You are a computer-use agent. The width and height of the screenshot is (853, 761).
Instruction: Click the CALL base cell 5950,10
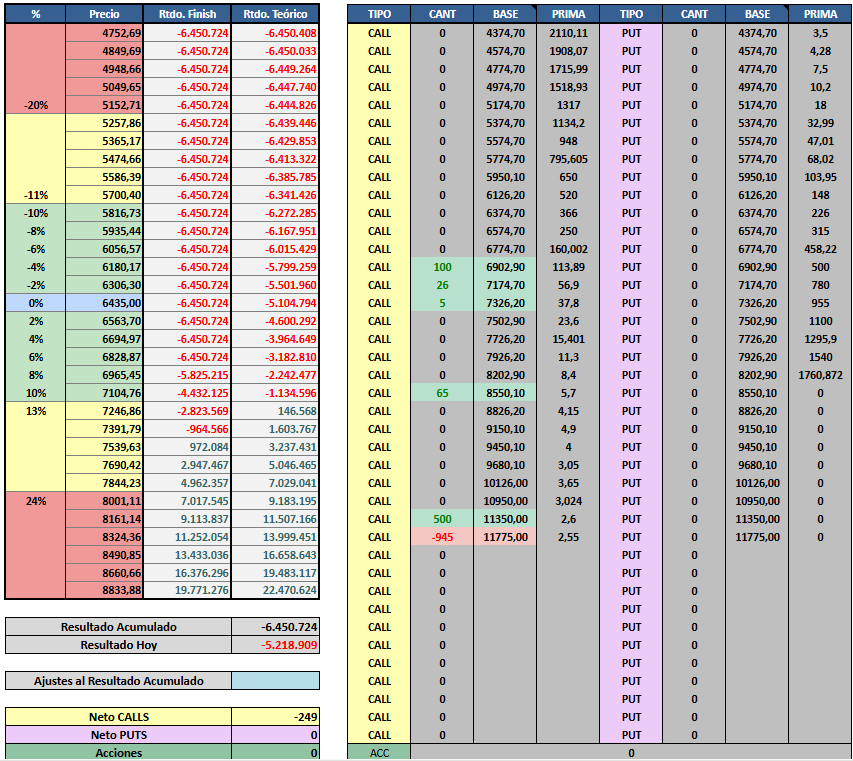(505, 177)
